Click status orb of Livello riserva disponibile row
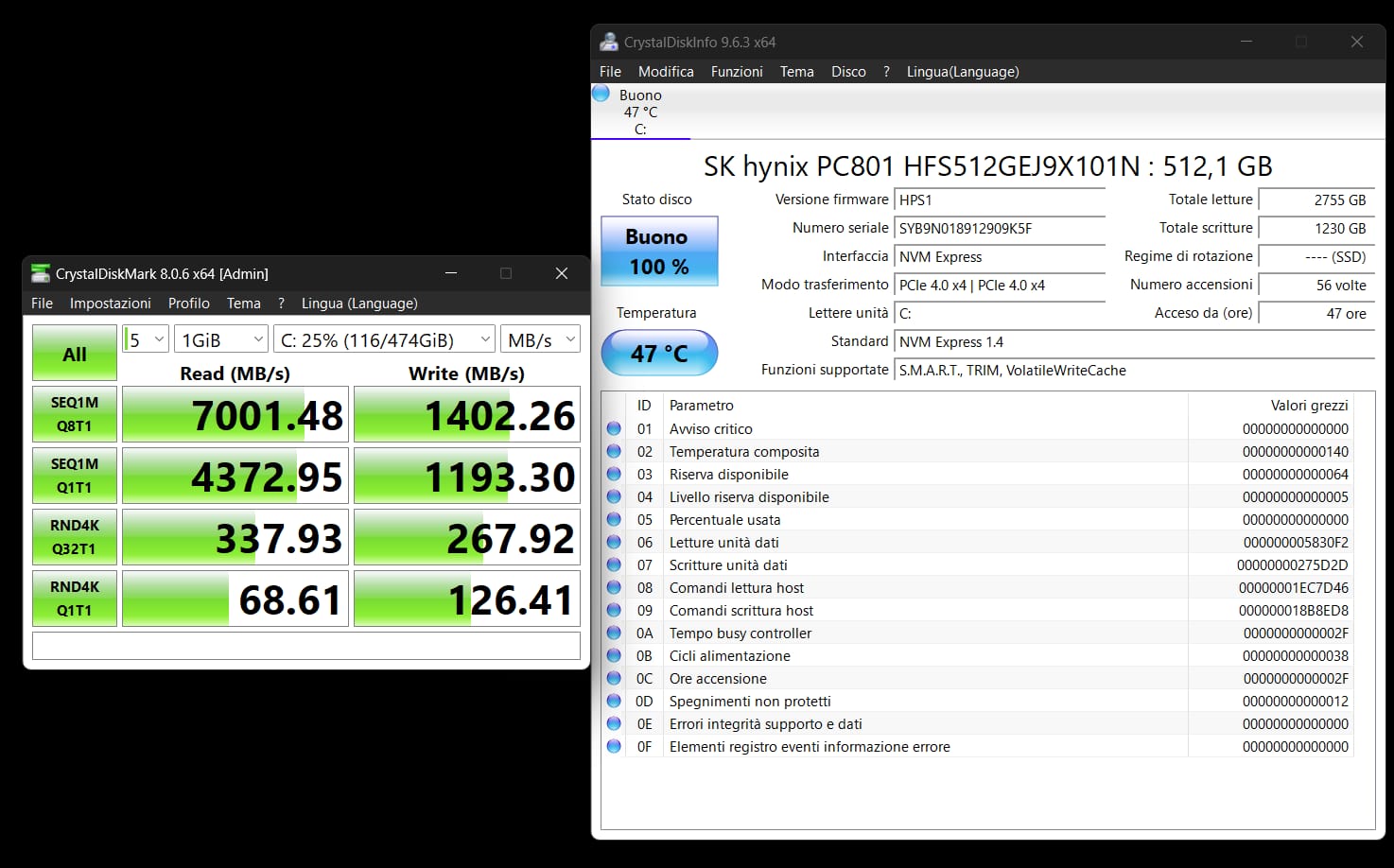1394x868 pixels. pyautogui.click(x=614, y=496)
